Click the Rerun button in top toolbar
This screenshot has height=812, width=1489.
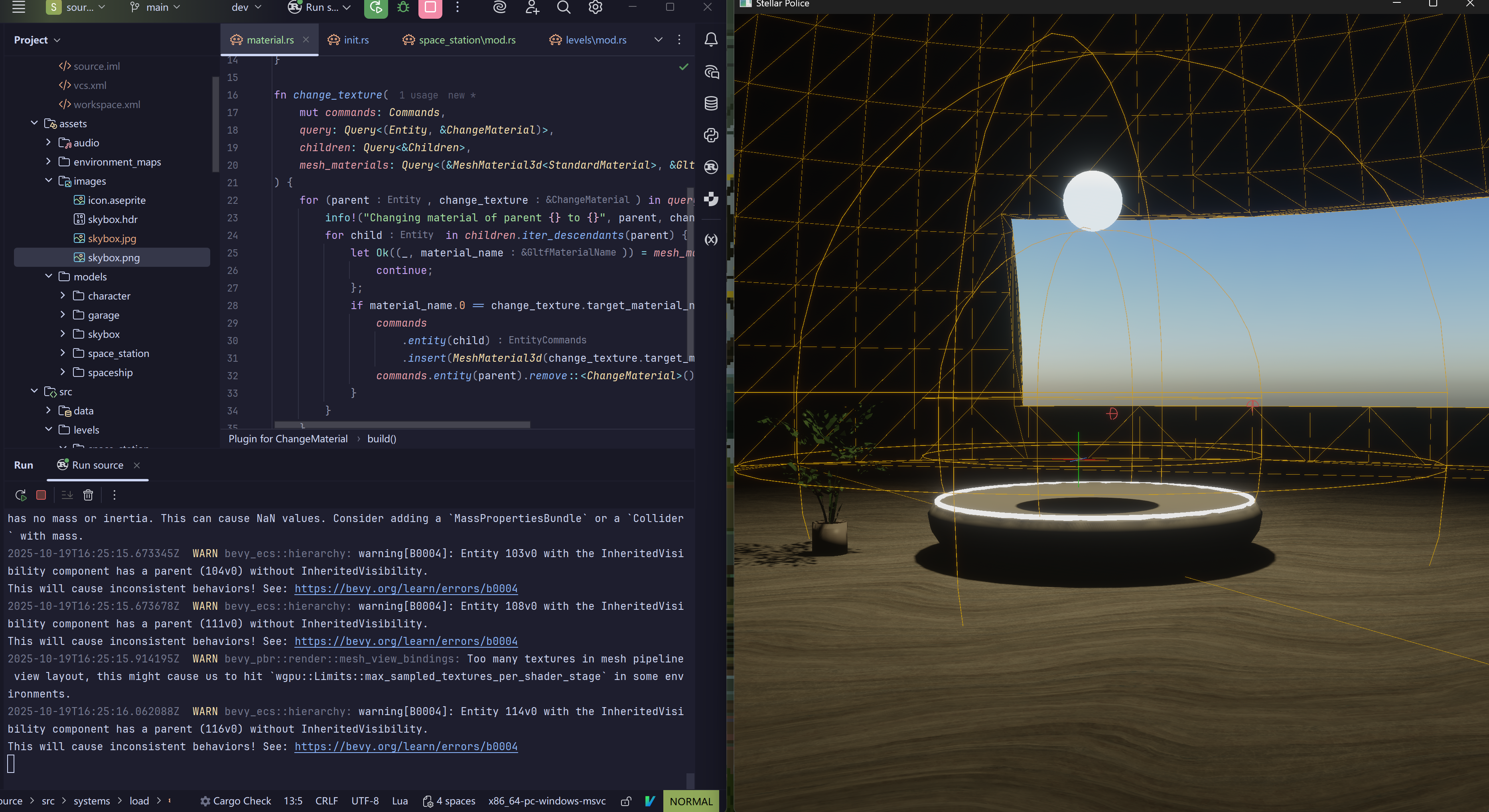pyautogui.click(x=376, y=8)
